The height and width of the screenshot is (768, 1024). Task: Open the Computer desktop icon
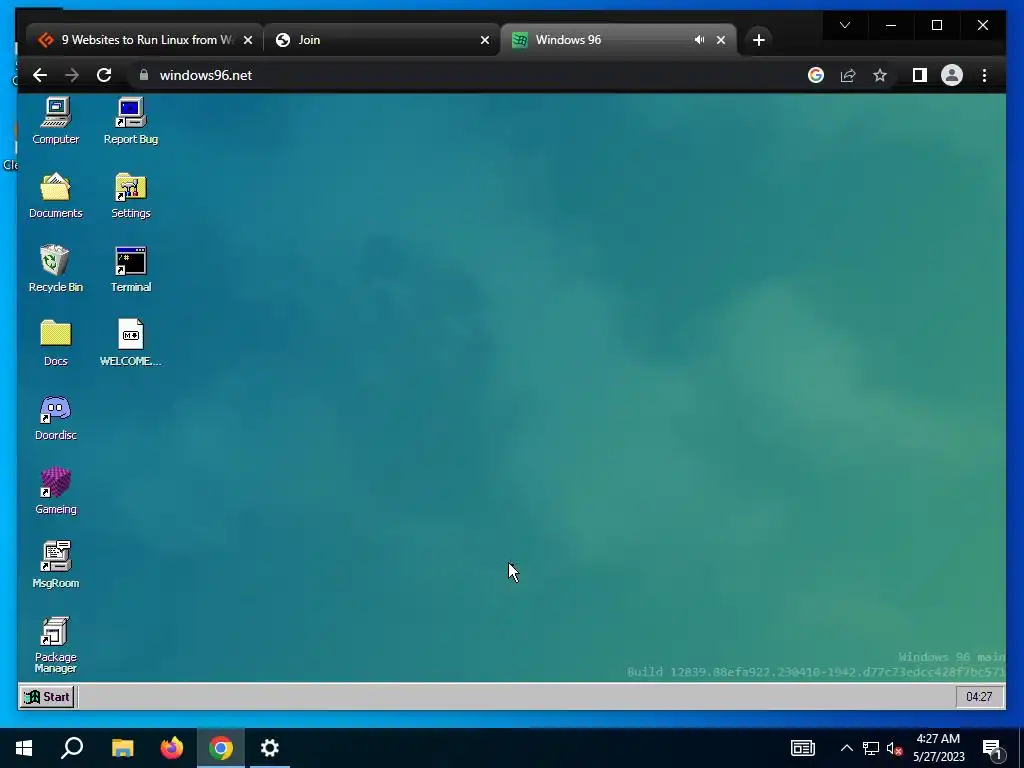(x=56, y=121)
